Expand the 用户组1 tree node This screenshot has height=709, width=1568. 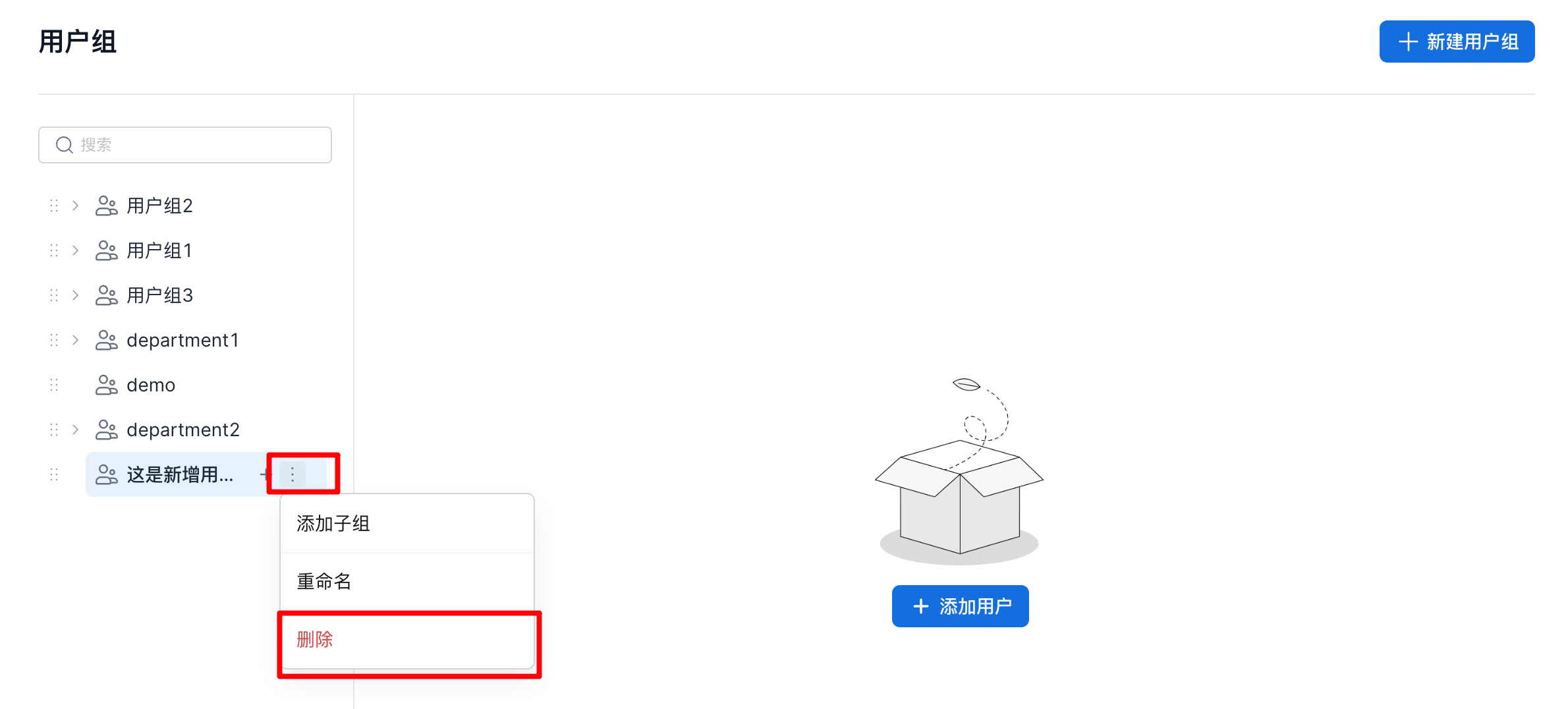coord(76,250)
